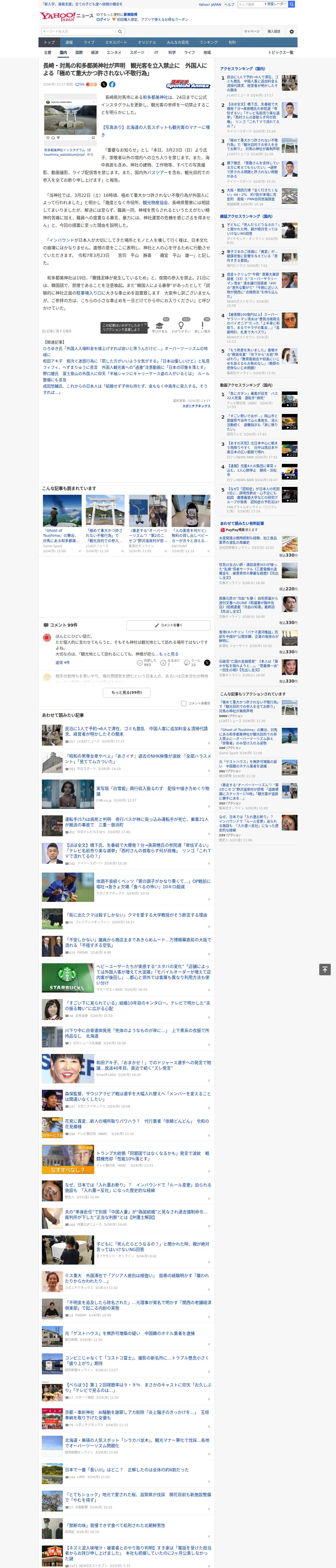This screenshot has height=1568, width=336.
Task: Open the ひろゆき氏 related article link
Action: click(x=125, y=351)
